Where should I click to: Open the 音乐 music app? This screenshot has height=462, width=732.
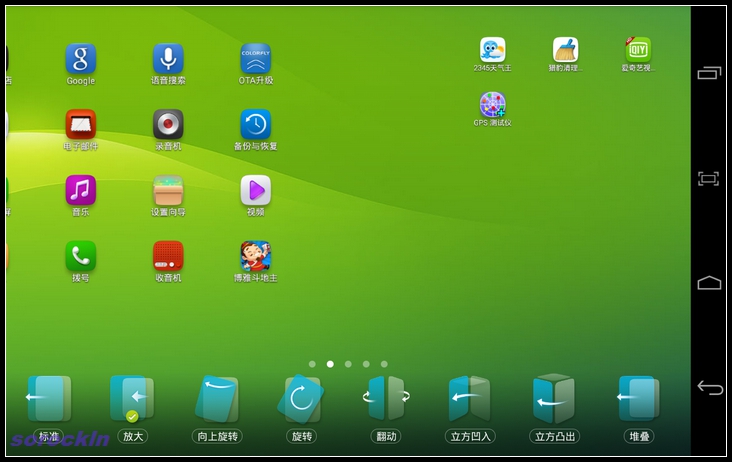(80, 190)
